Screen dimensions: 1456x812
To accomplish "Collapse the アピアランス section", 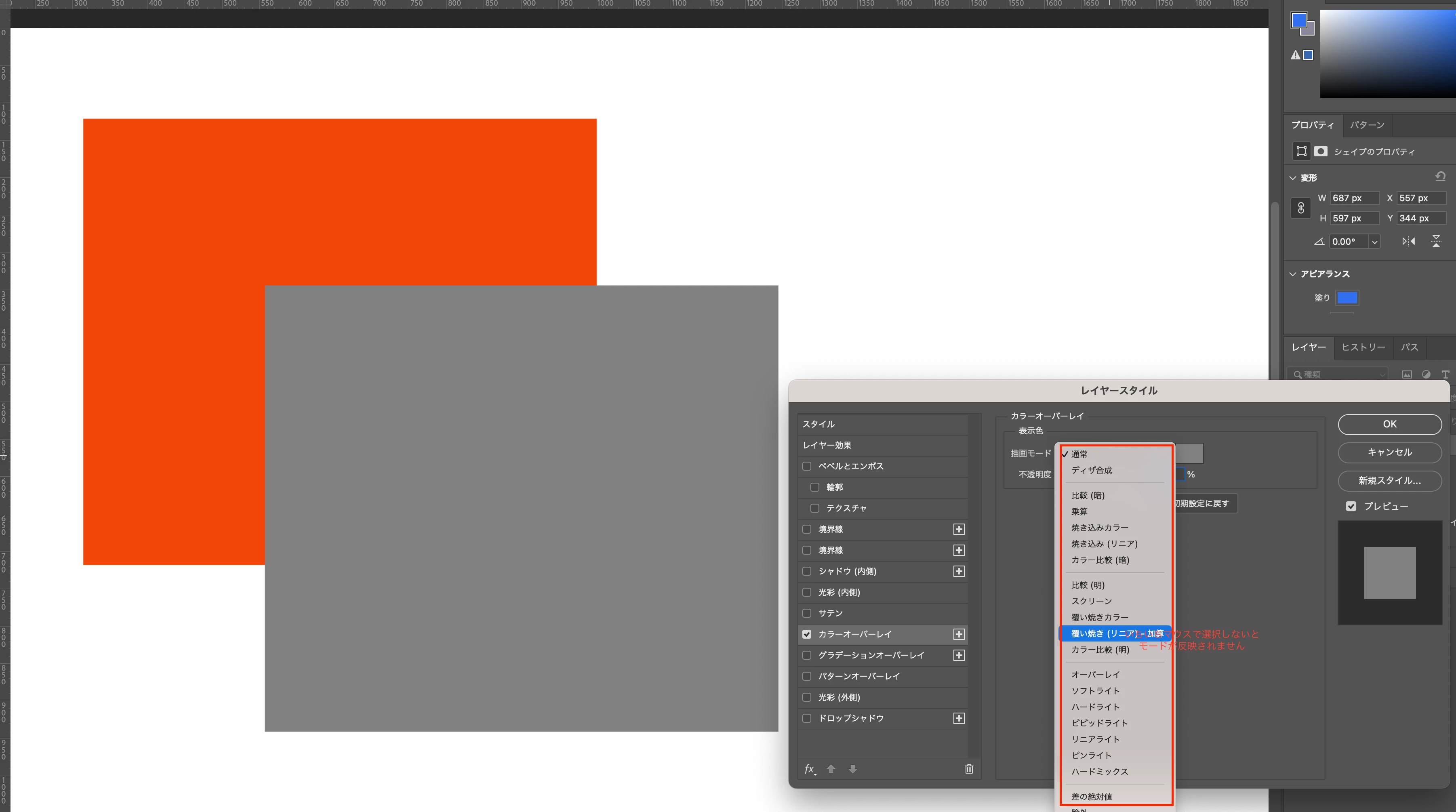I will [1293, 274].
